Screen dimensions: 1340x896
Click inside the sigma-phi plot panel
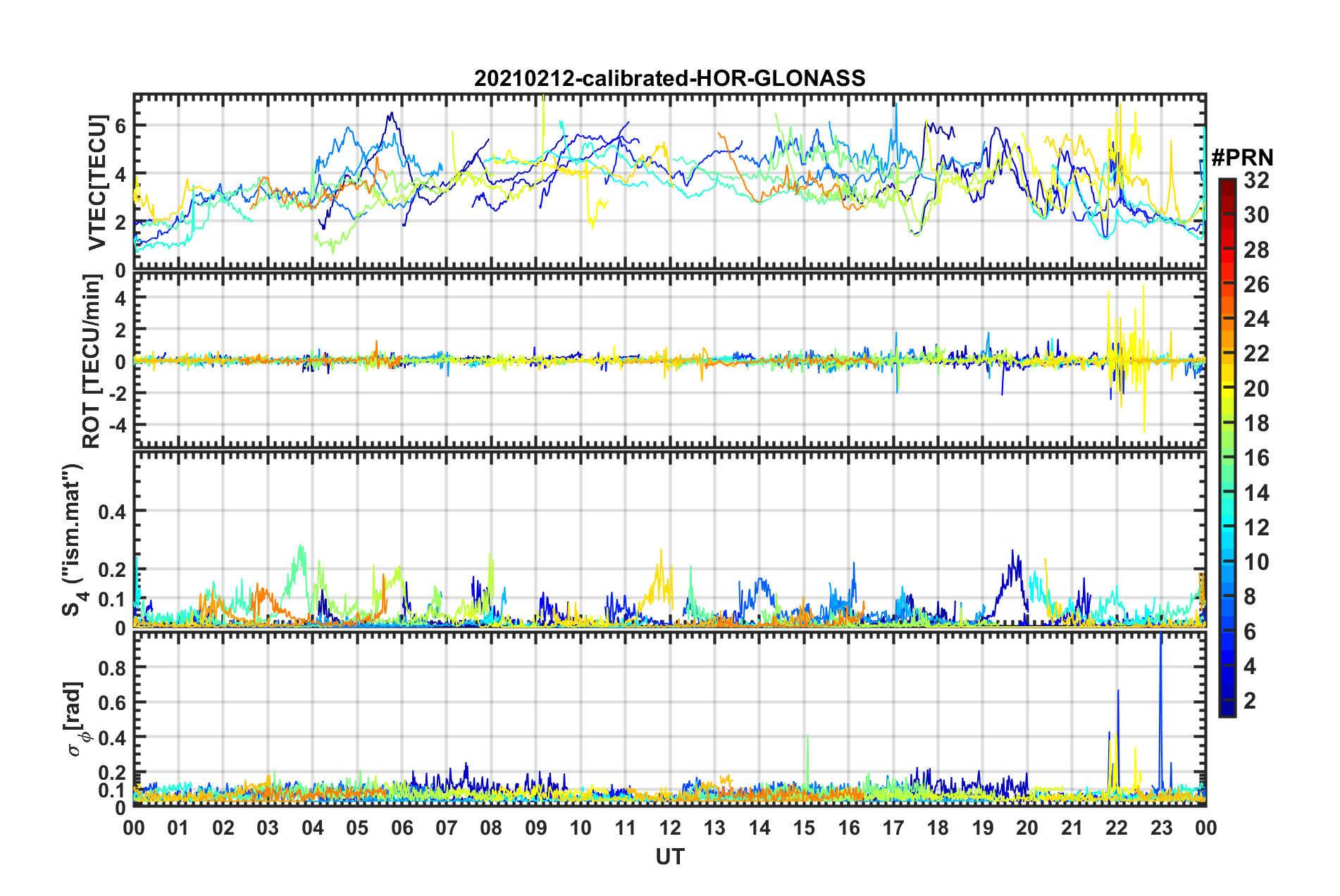click(670, 719)
